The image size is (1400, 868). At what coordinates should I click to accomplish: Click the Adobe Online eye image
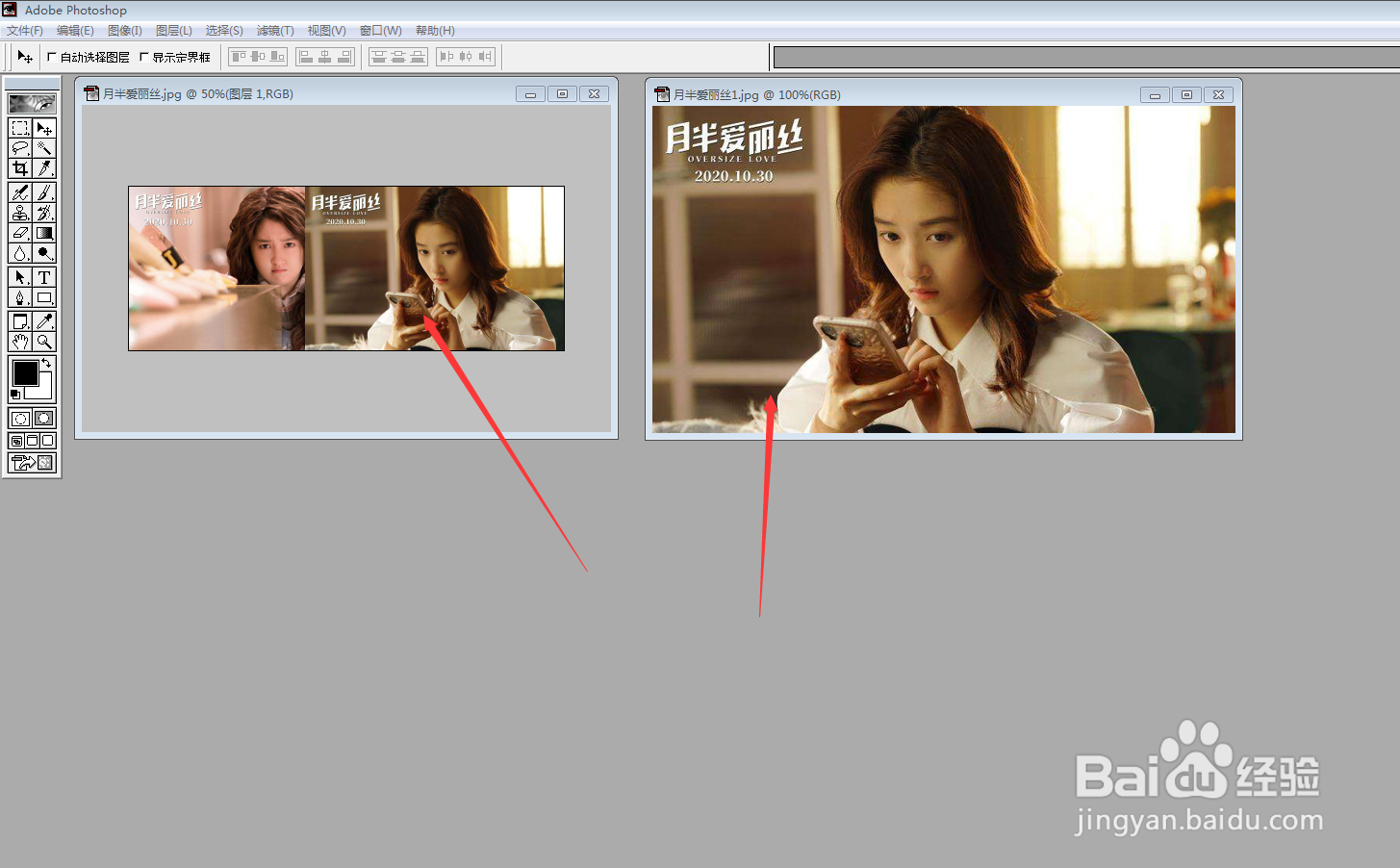coord(32,103)
